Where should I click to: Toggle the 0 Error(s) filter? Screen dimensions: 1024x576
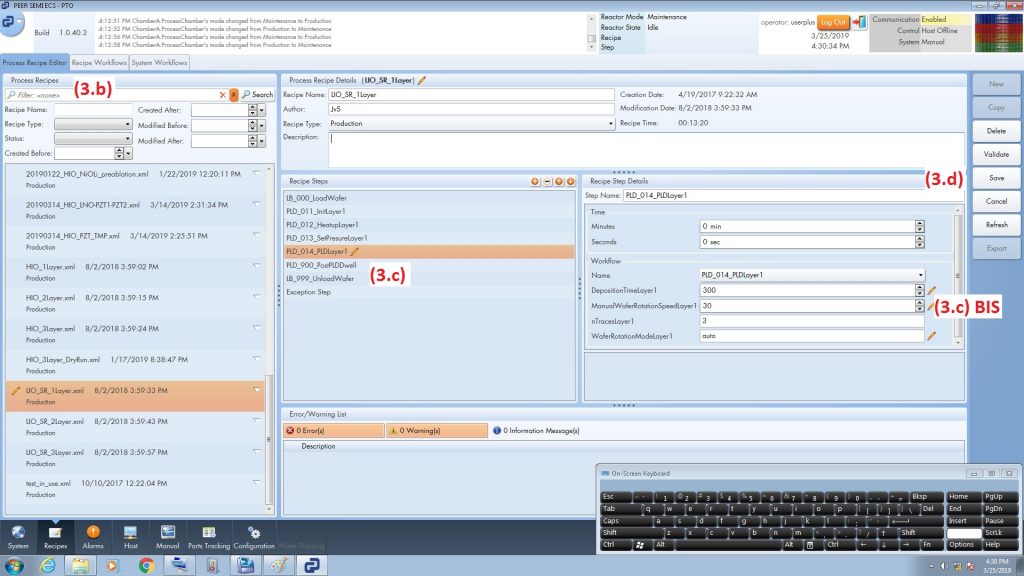tap(333, 430)
